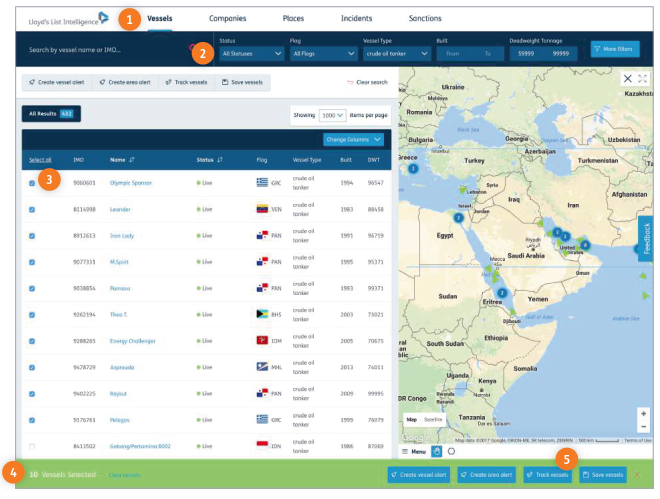Open the Iron Lady vessel link
Viewport: 660px width, 499px height.
(x=122, y=236)
